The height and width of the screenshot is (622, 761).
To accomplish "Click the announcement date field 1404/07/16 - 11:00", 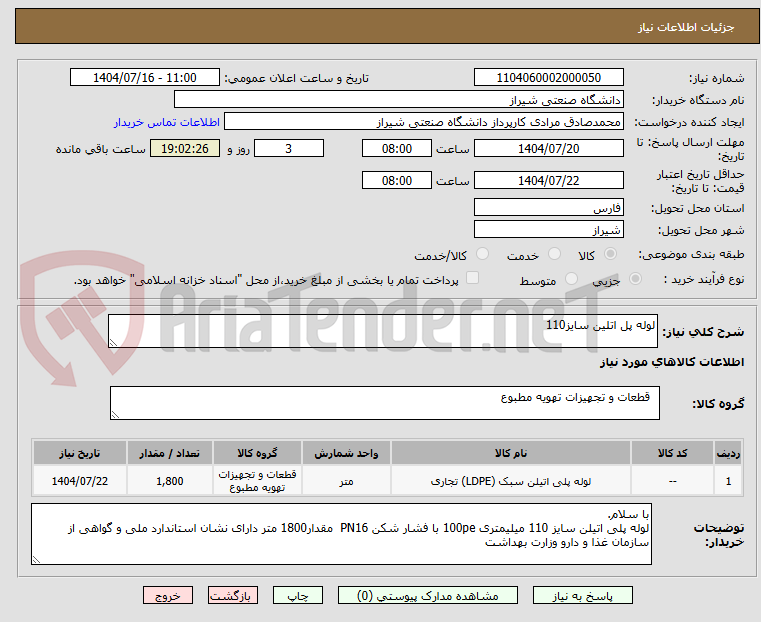I will click(145, 78).
